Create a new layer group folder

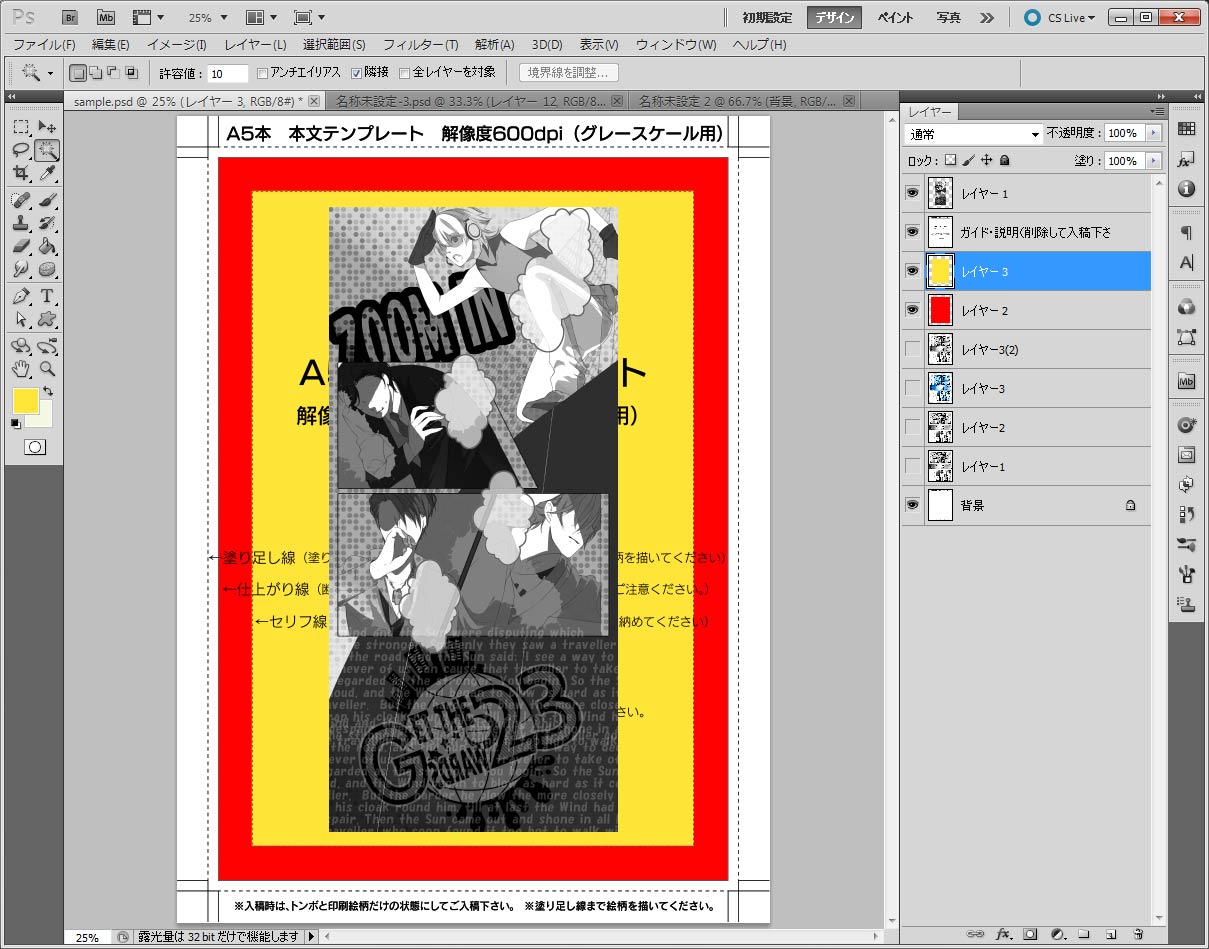1084,934
